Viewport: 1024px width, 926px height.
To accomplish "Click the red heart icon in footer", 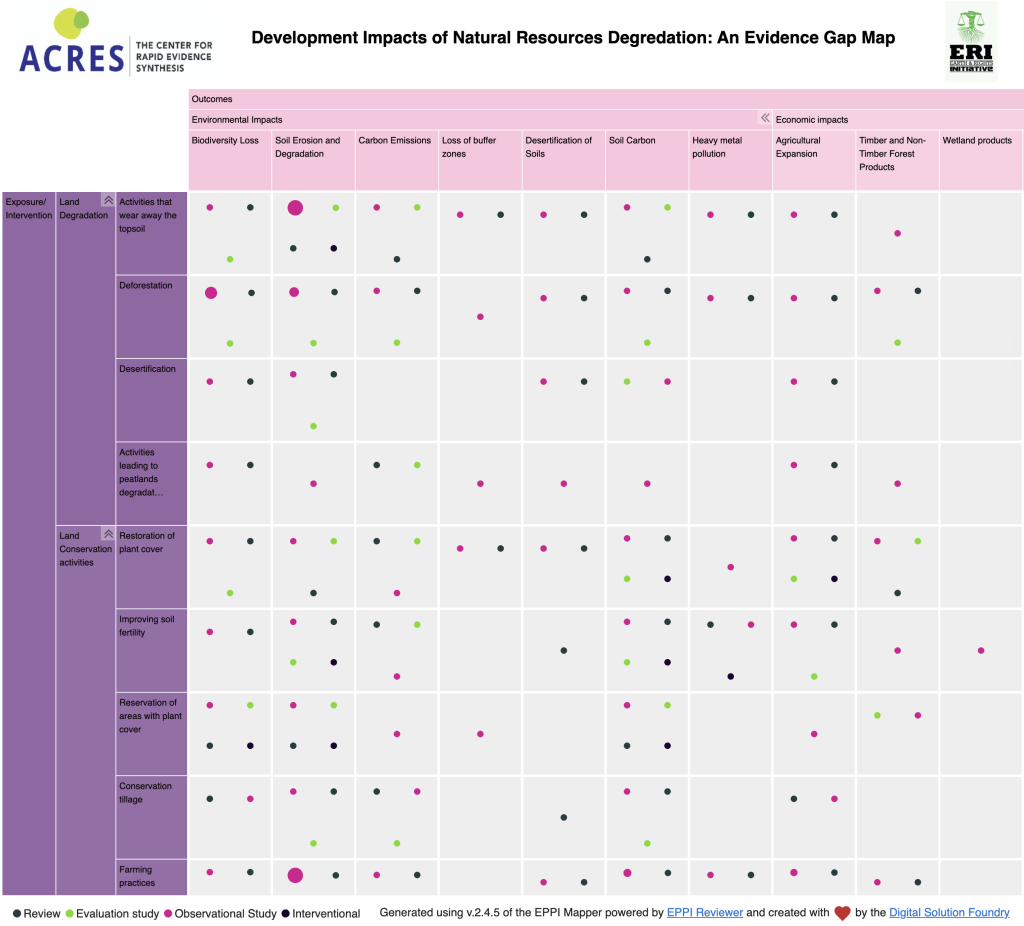I will [842, 912].
